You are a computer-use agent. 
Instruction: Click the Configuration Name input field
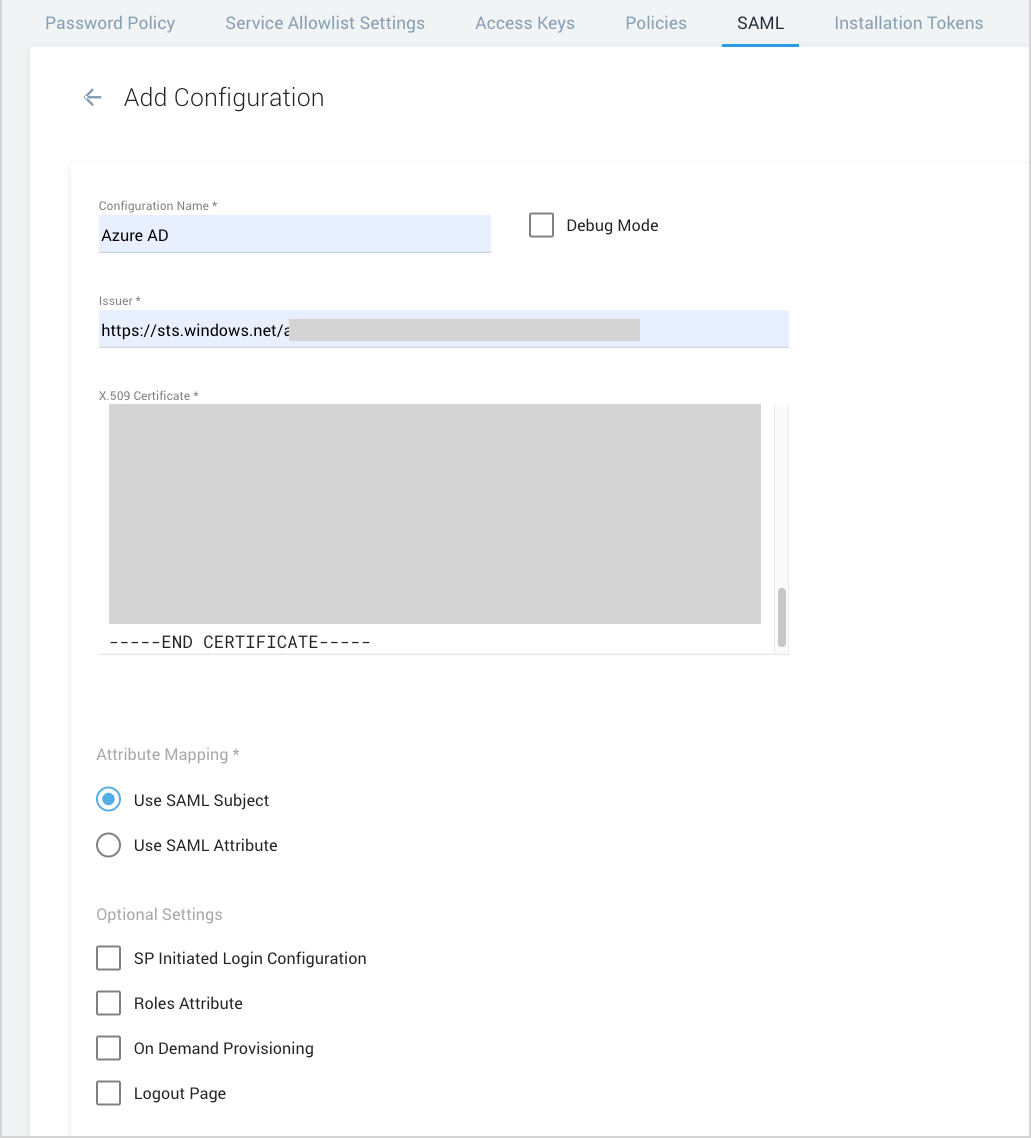[295, 235]
